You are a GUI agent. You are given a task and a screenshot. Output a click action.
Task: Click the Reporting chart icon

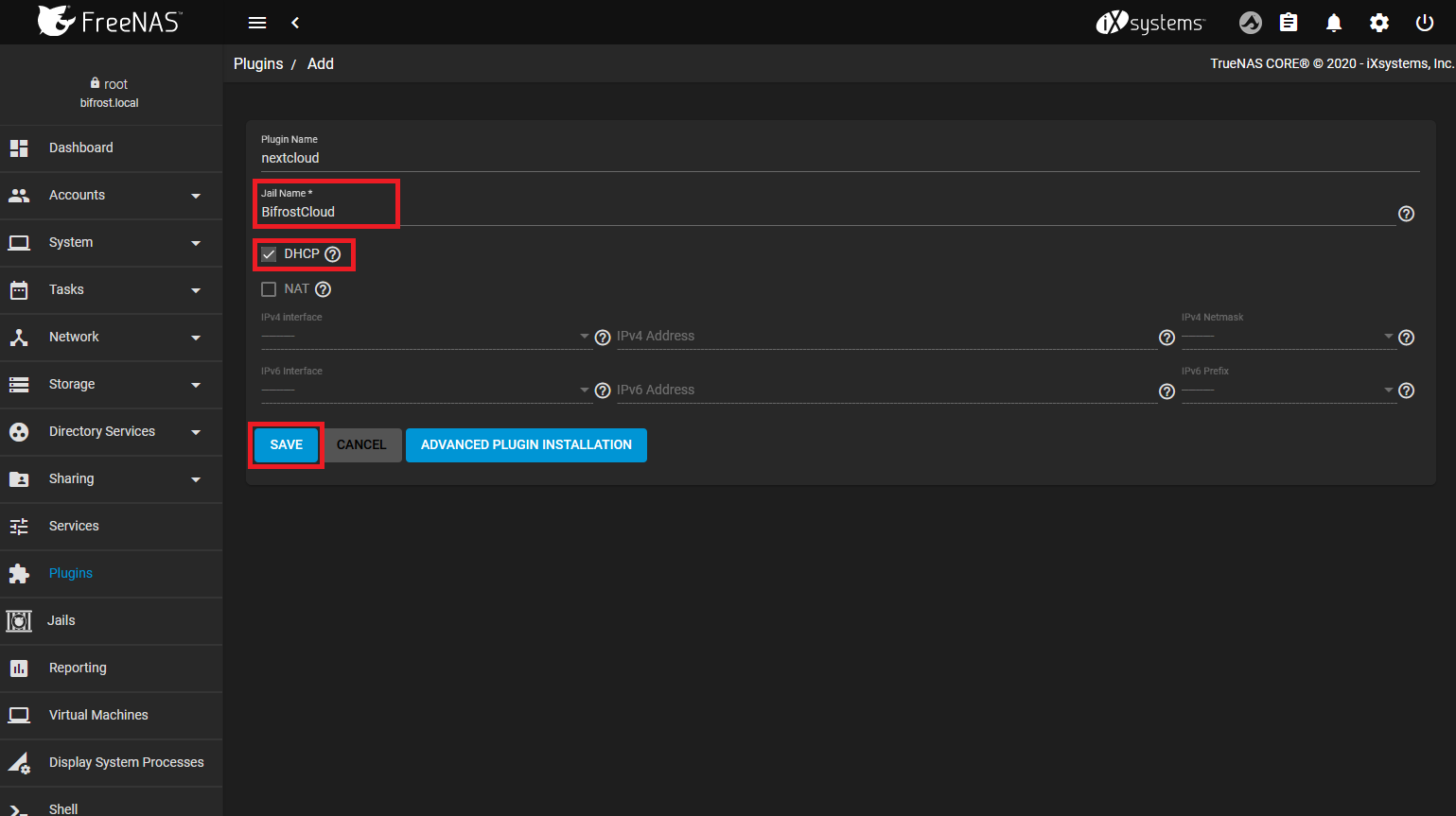click(19, 668)
